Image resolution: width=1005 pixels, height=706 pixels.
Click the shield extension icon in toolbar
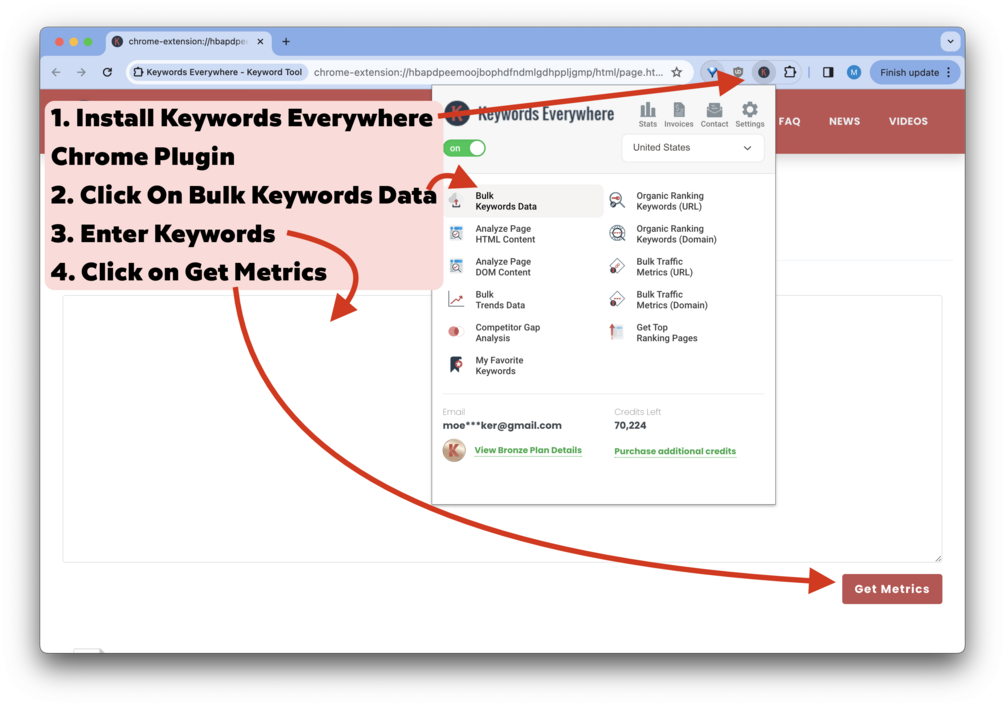pos(738,72)
